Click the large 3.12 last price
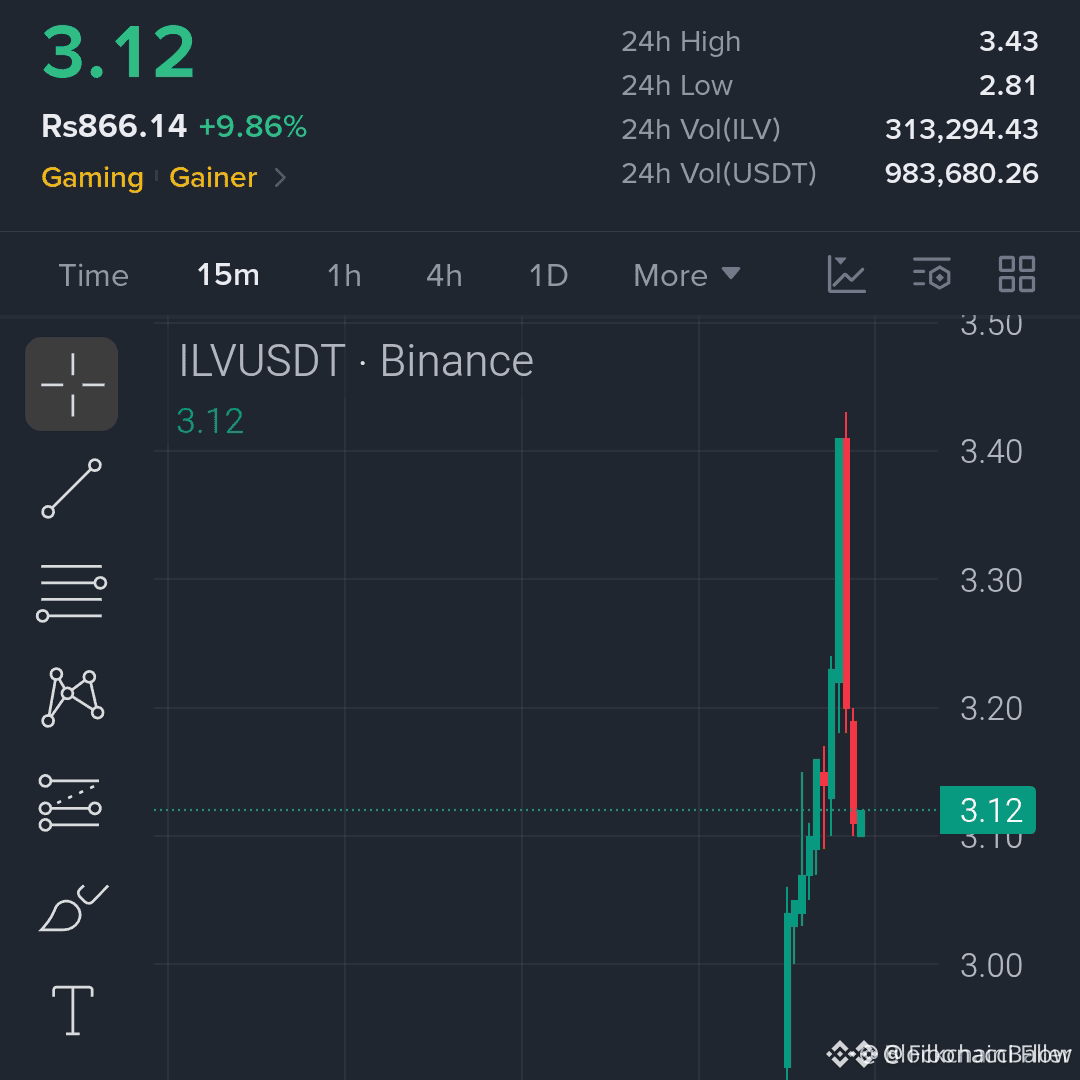1080x1080 pixels. (x=118, y=52)
